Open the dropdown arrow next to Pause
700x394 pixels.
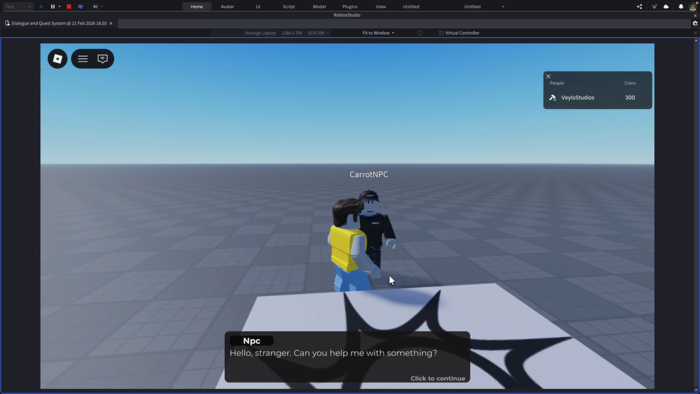point(59,7)
